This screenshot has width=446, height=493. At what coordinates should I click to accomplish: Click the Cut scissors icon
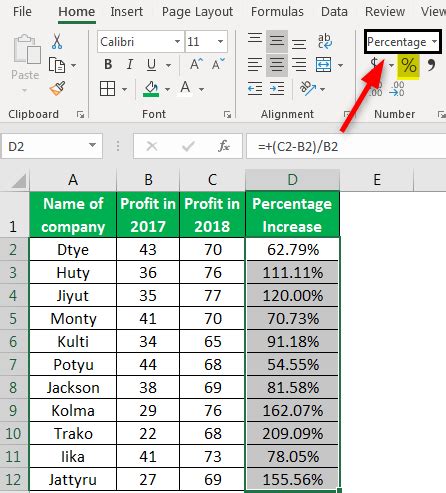57,42
